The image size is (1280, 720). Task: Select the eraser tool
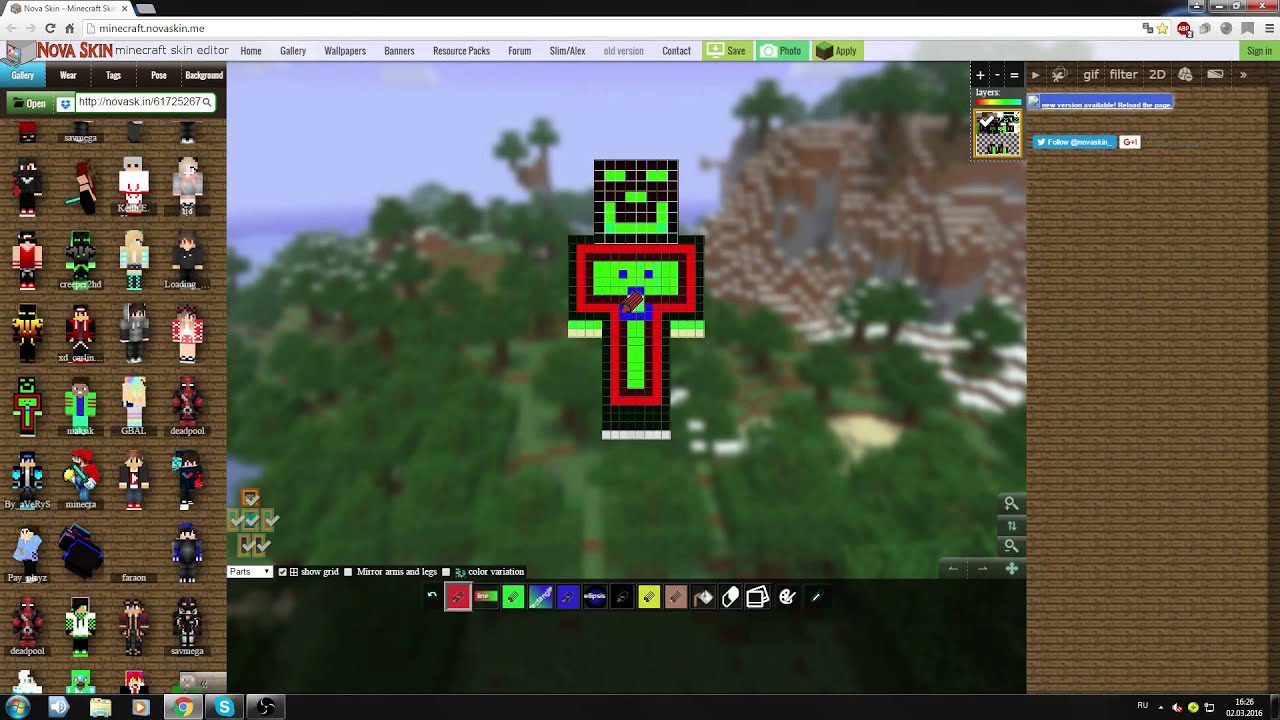[x=730, y=597]
